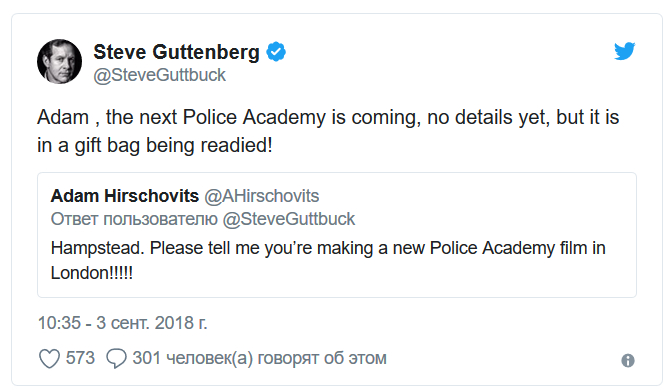670x392 pixels.
Task: Open '301 человек(а) говорят об этом' link
Action: [x=259, y=358]
